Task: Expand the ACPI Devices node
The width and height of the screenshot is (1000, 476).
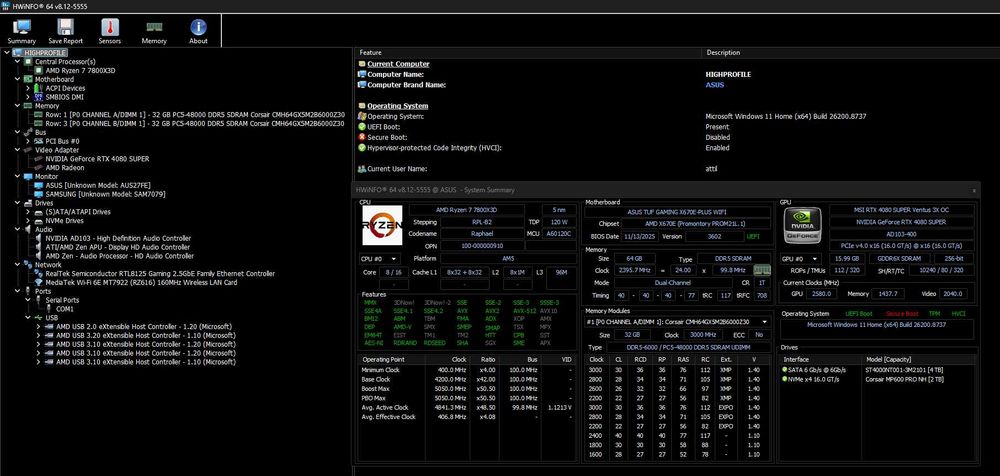Action: coord(28,88)
